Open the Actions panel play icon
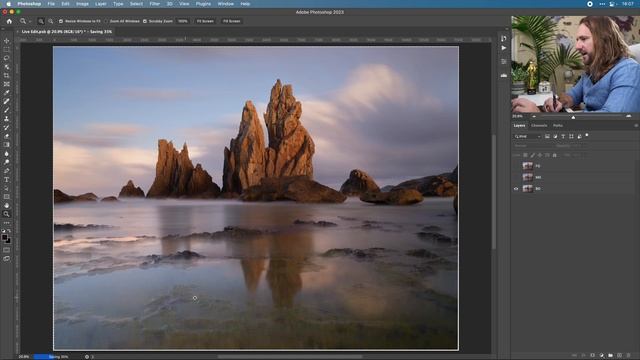 pos(504,48)
